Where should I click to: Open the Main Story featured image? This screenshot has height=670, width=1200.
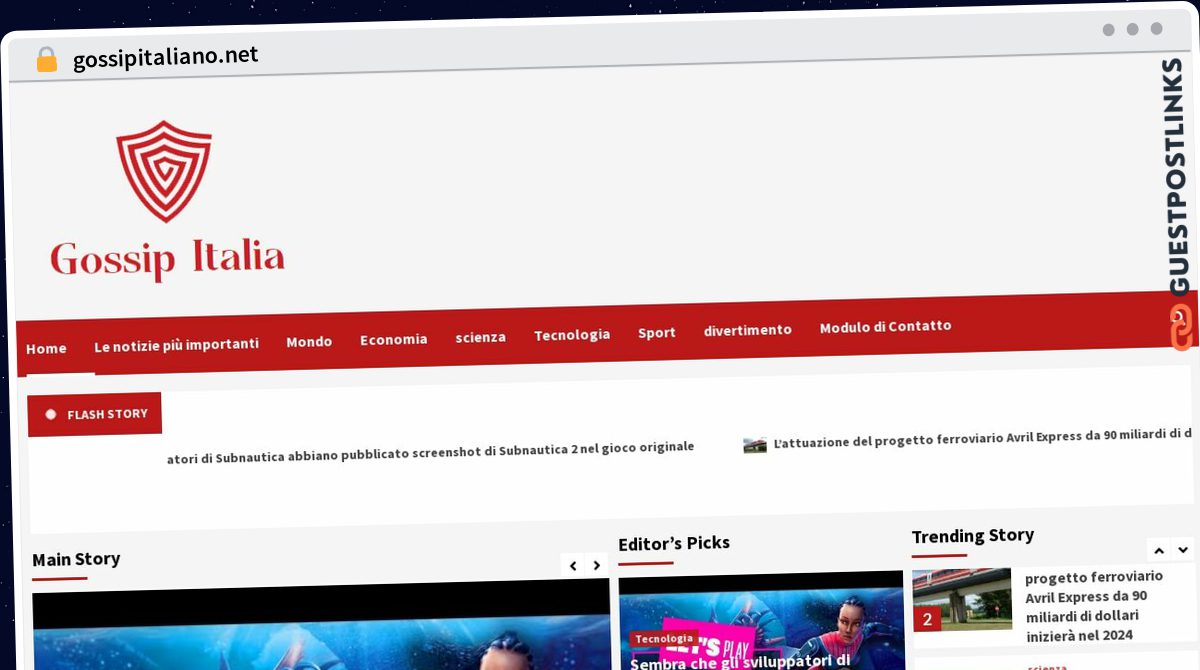[321, 624]
